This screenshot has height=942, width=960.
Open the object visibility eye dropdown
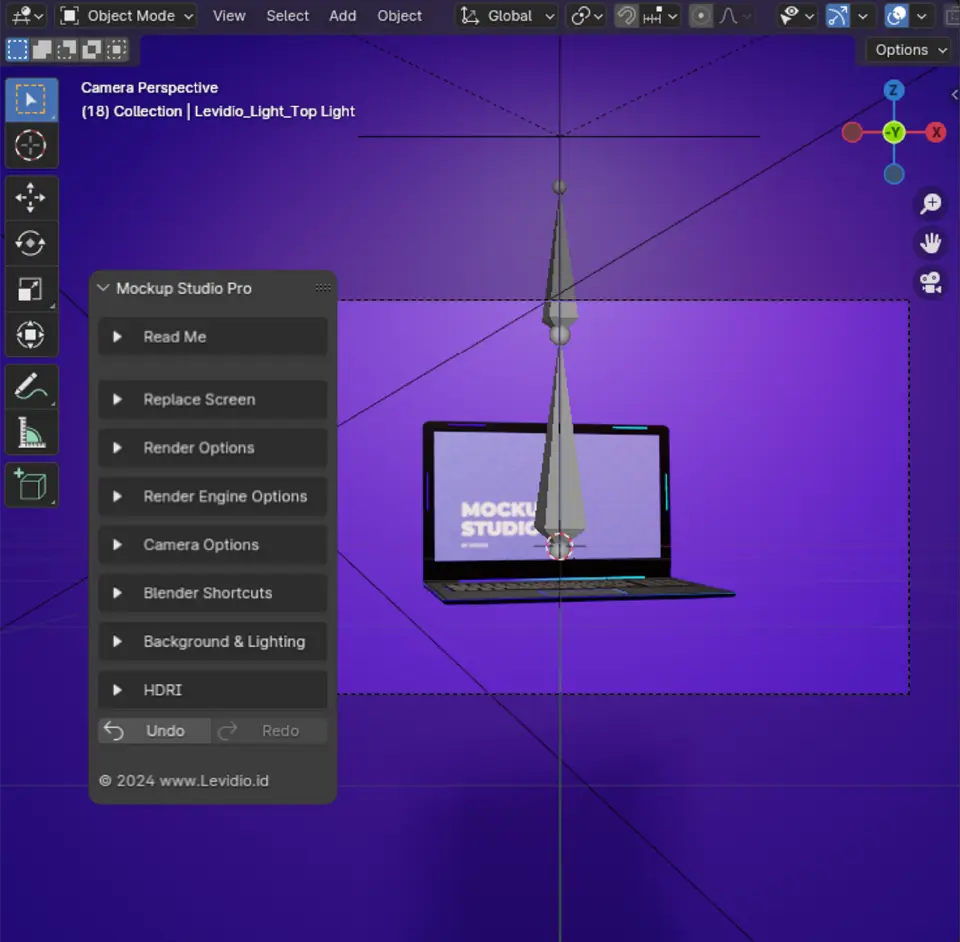(x=797, y=16)
